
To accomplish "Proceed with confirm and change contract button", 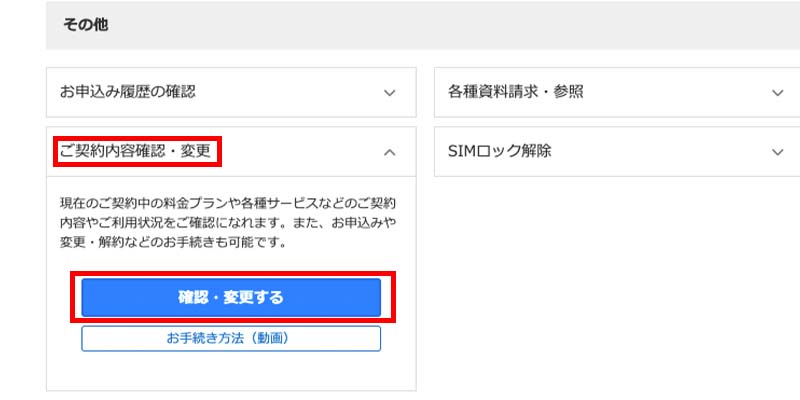I will [x=231, y=297].
